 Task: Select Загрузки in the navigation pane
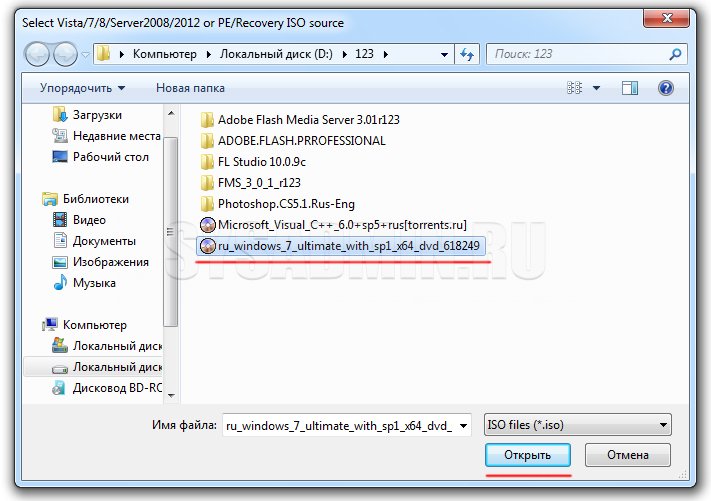(x=97, y=115)
